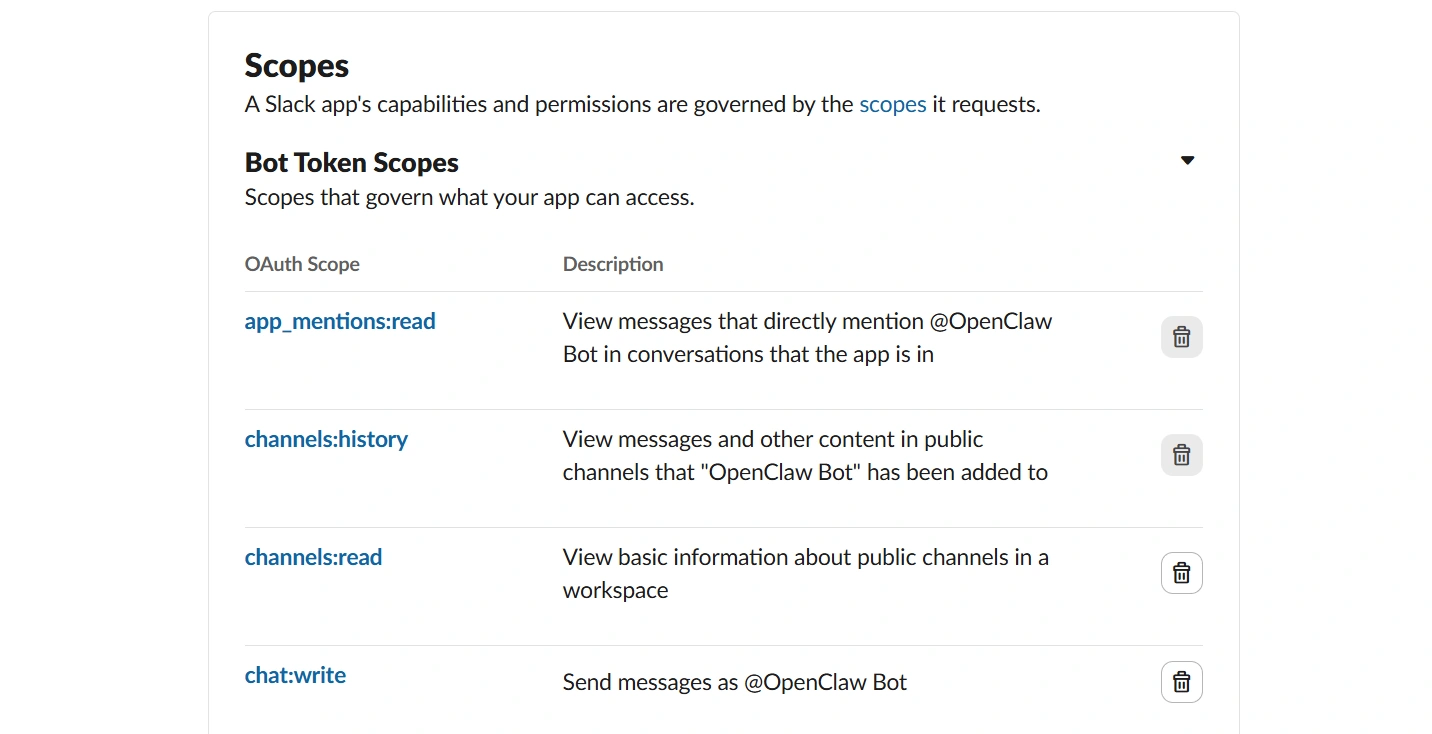Click the 'View messages that directly mention' description
1432x734 pixels.
pyautogui.click(x=808, y=337)
